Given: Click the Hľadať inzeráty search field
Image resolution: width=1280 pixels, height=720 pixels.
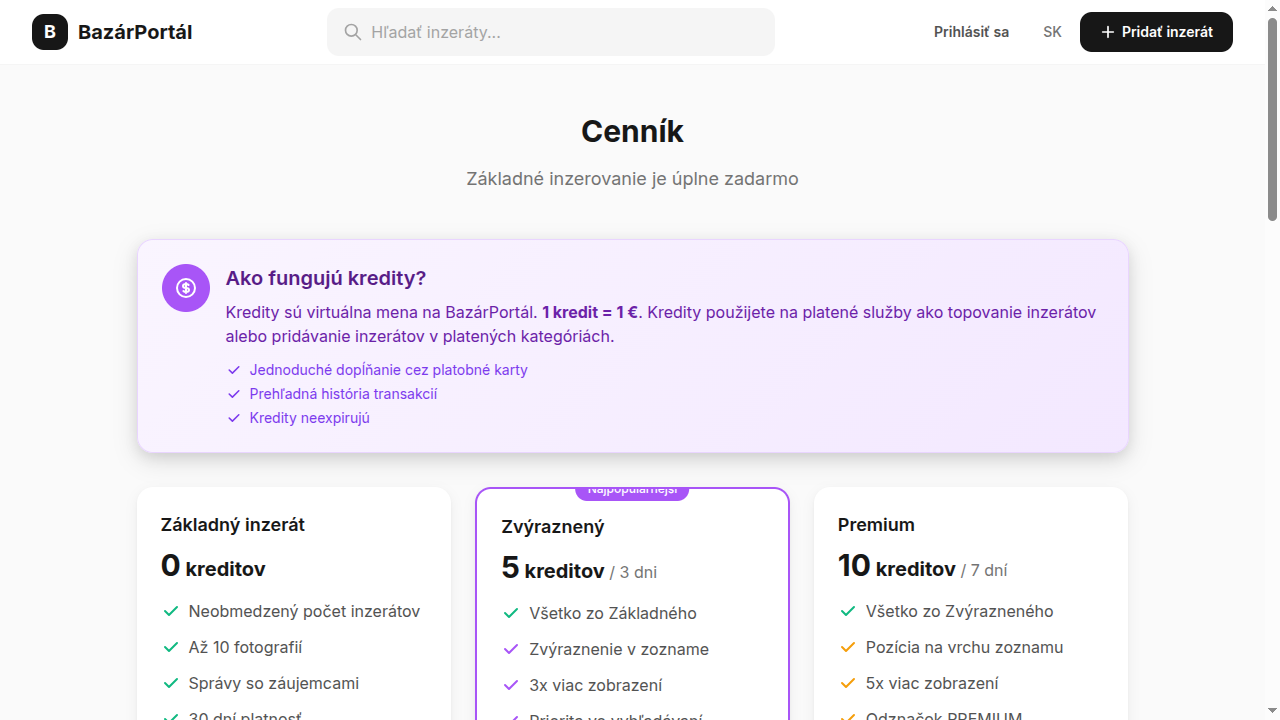Looking at the screenshot, I should pos(550,31).
